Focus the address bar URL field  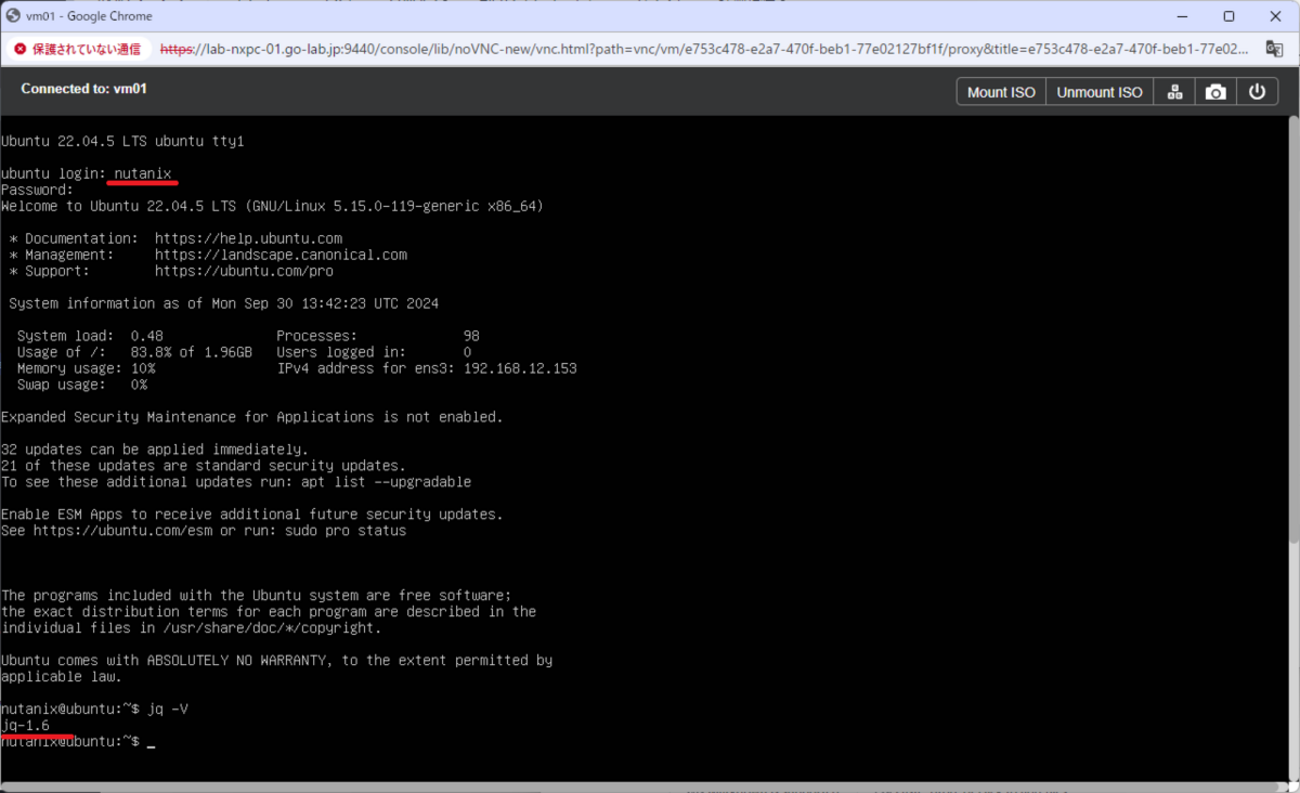pyautogui.click(x=704, y=49)
